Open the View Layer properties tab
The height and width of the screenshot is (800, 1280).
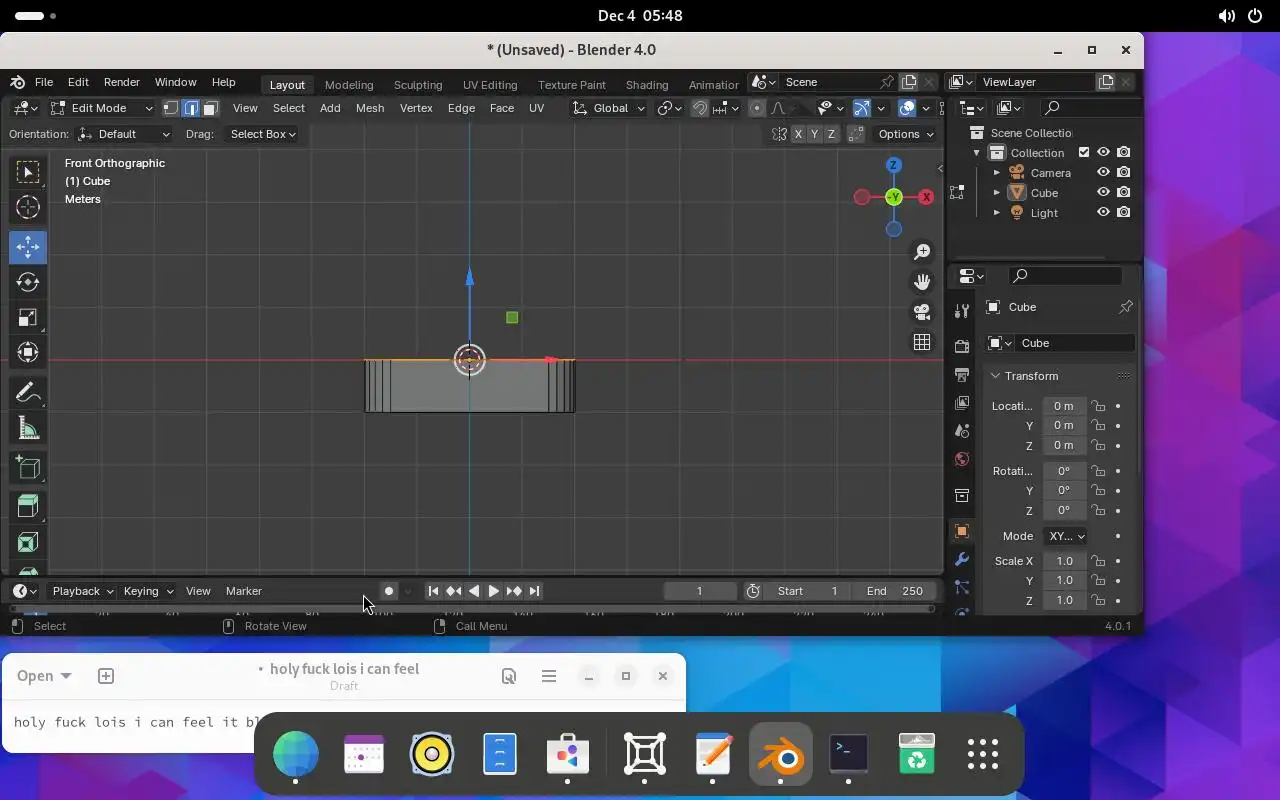coord(962,403)
